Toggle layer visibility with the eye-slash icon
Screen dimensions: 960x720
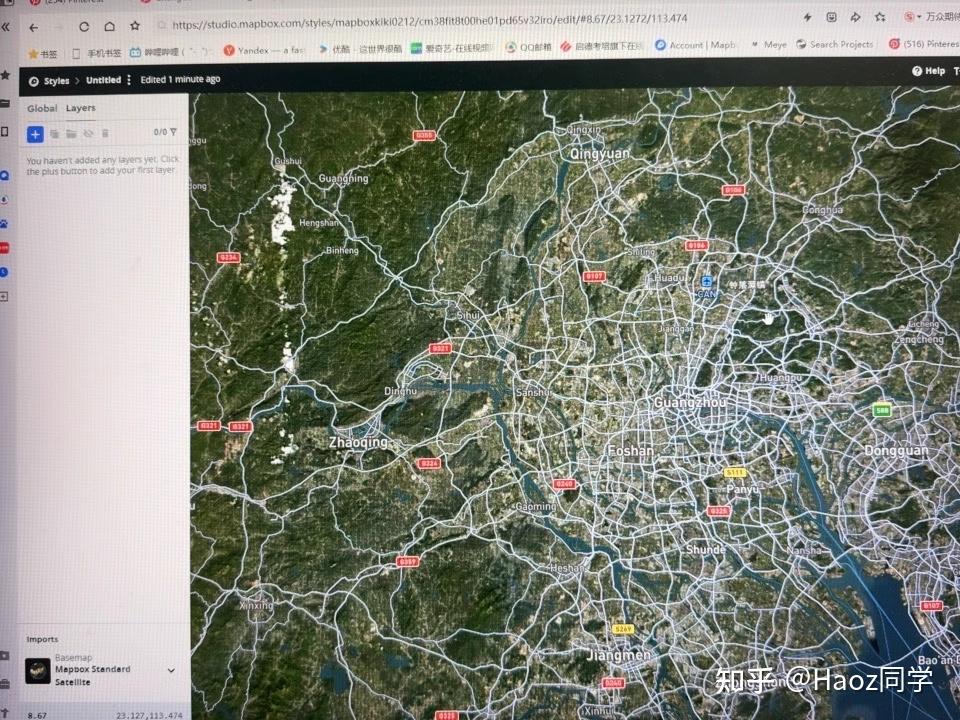click(x=88, y=133)
